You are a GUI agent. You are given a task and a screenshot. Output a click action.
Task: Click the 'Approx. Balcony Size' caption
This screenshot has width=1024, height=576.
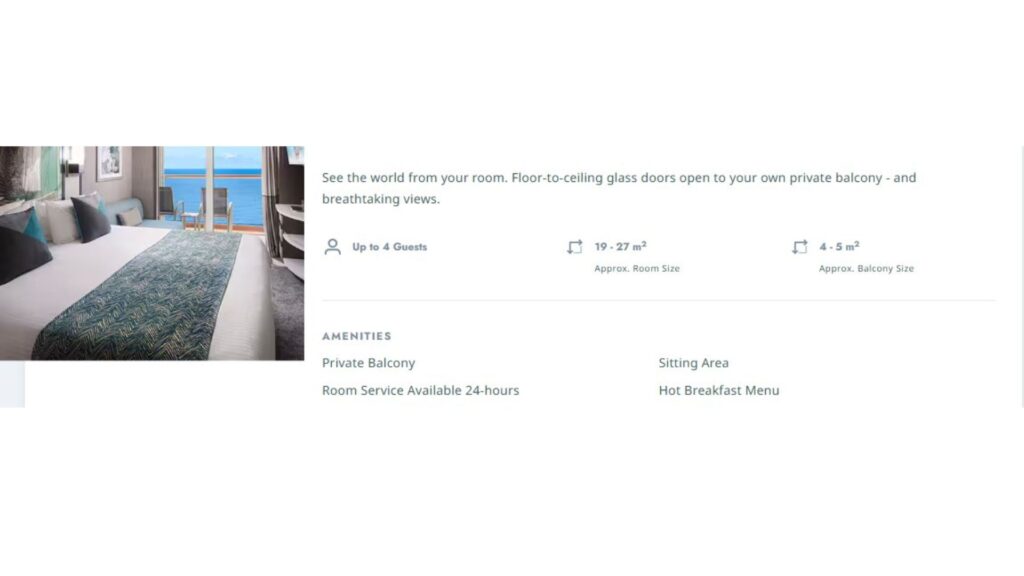pyautogui.click(x=866, y=268)
